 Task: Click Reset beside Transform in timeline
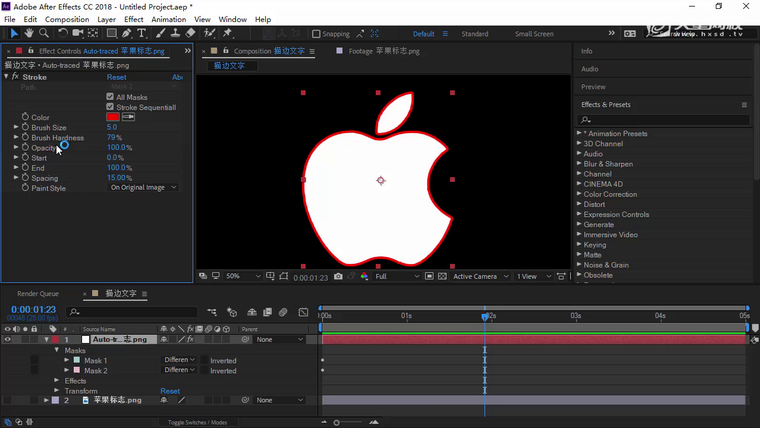170,391
